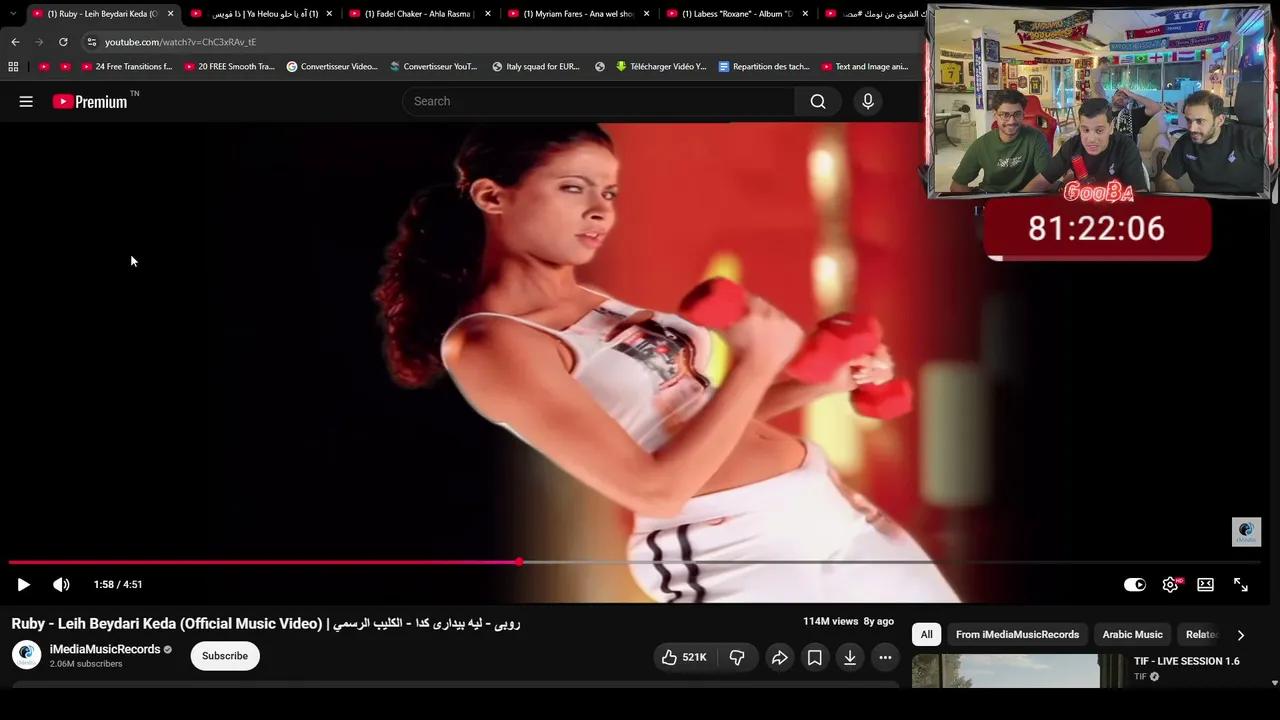This screenshot has height=720, width=1280.
Task: Click the iMedia watermark on video
Action: coord(1246,532)
